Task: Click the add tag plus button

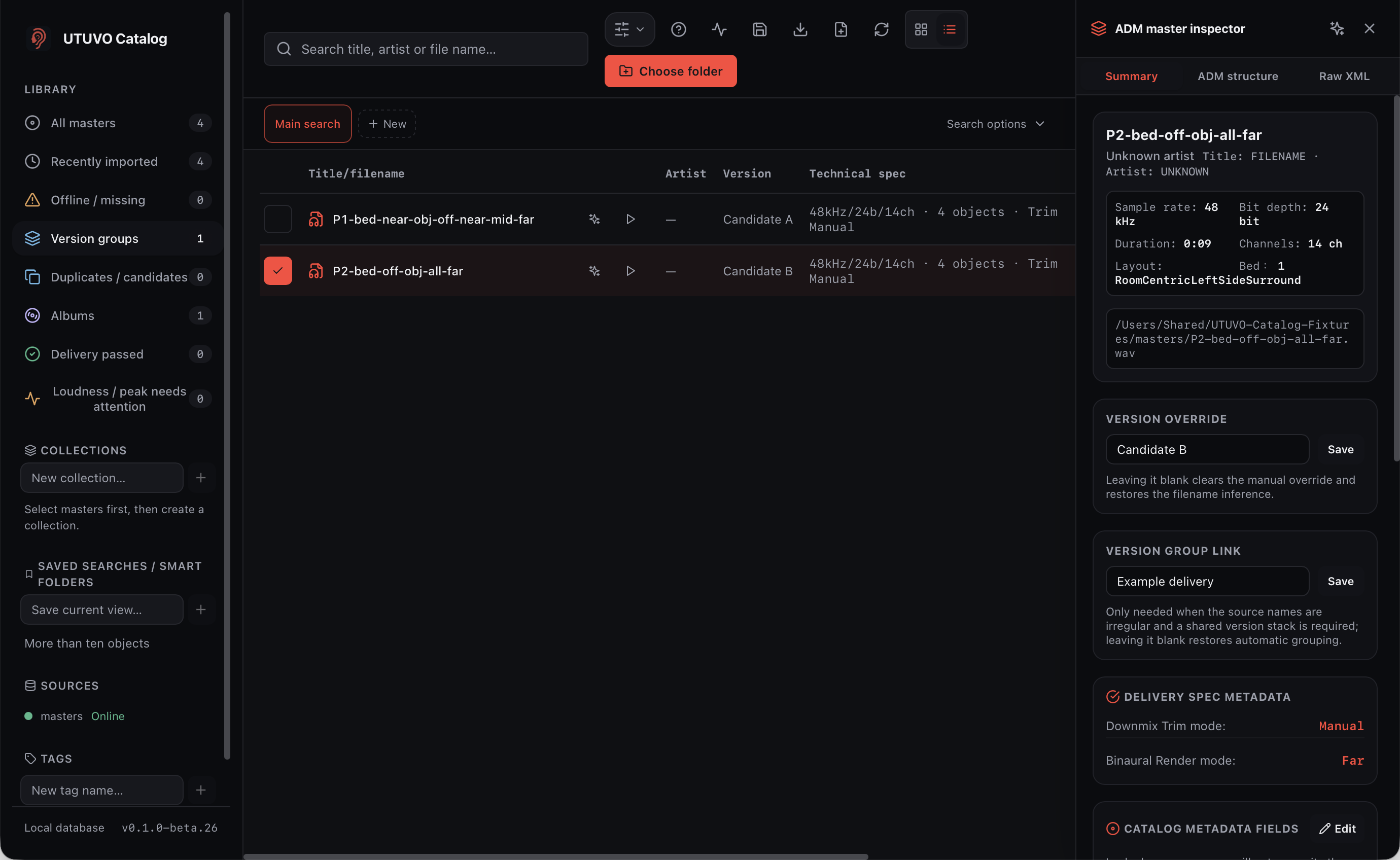Action: point(201,790)
